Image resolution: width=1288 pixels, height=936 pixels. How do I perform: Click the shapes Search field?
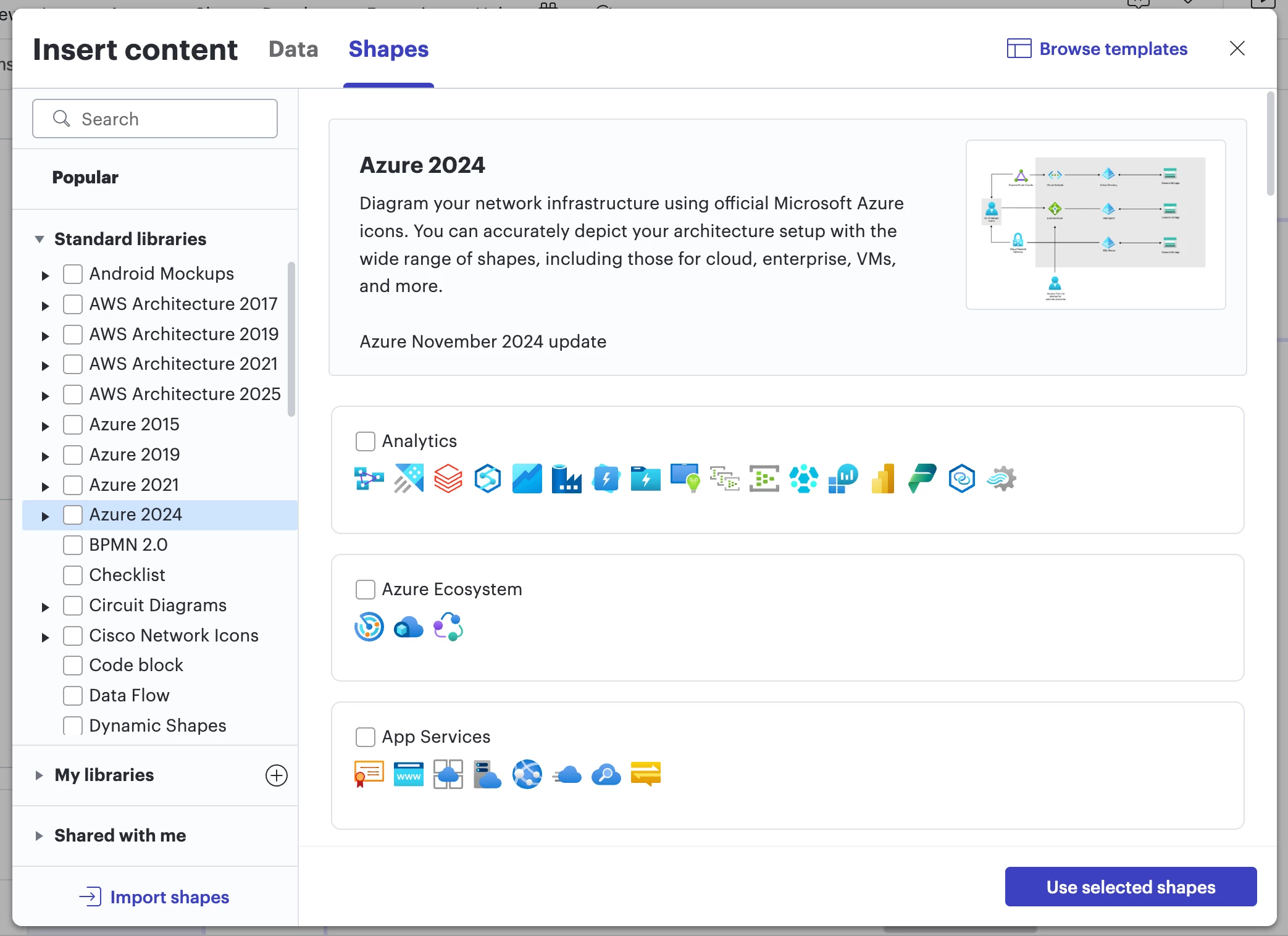click(x=155, y=119)
